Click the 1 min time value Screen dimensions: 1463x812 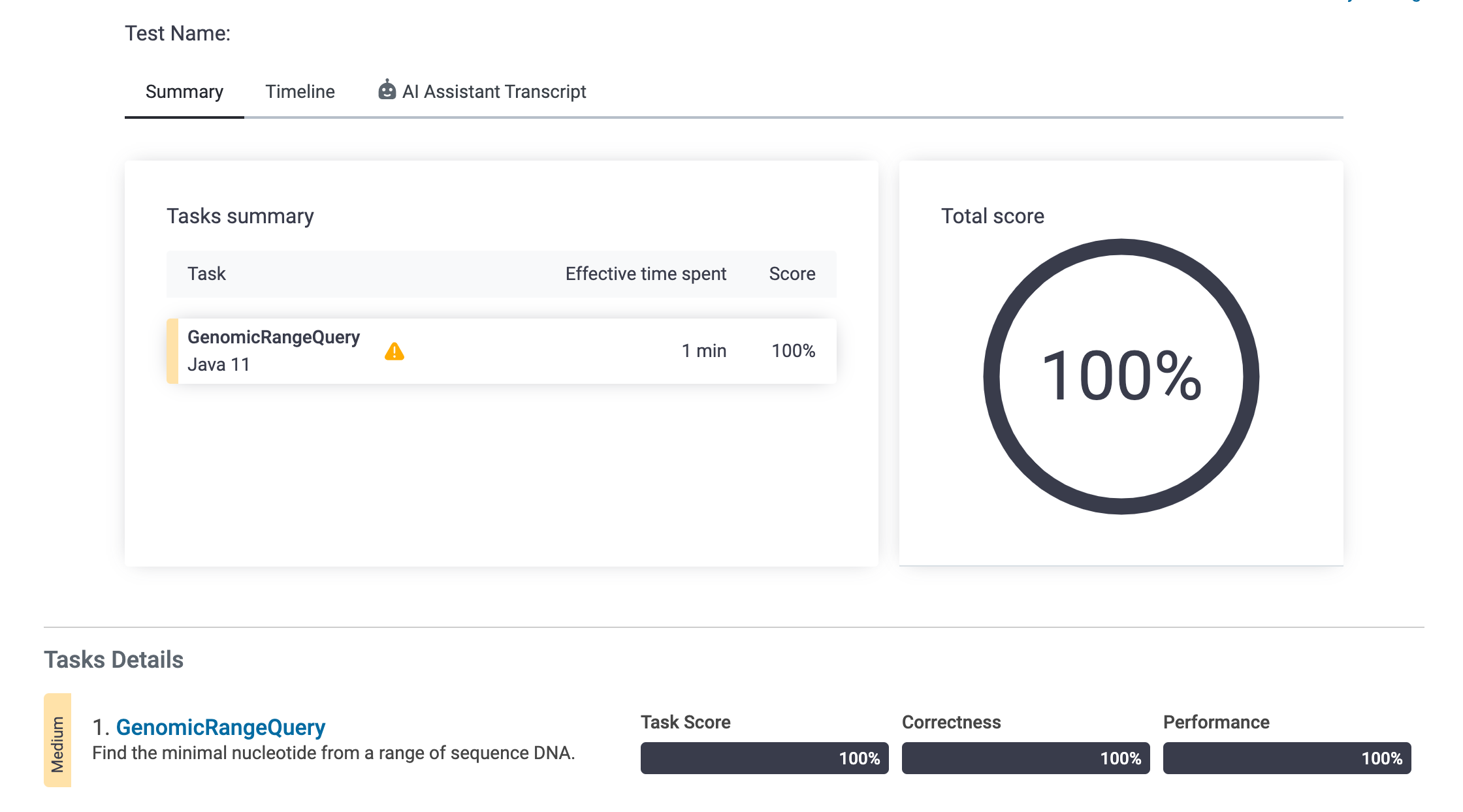(x=703, y=351)
